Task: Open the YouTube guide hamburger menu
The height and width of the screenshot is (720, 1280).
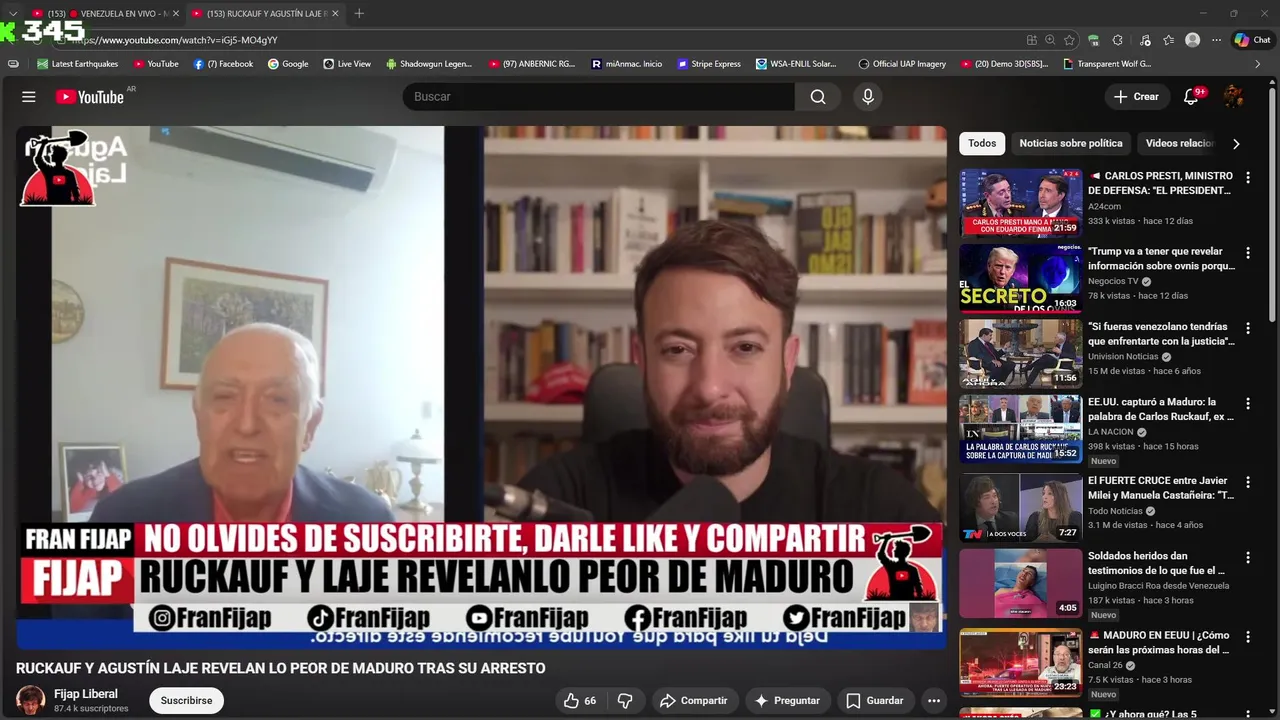Action: (29, 97)
